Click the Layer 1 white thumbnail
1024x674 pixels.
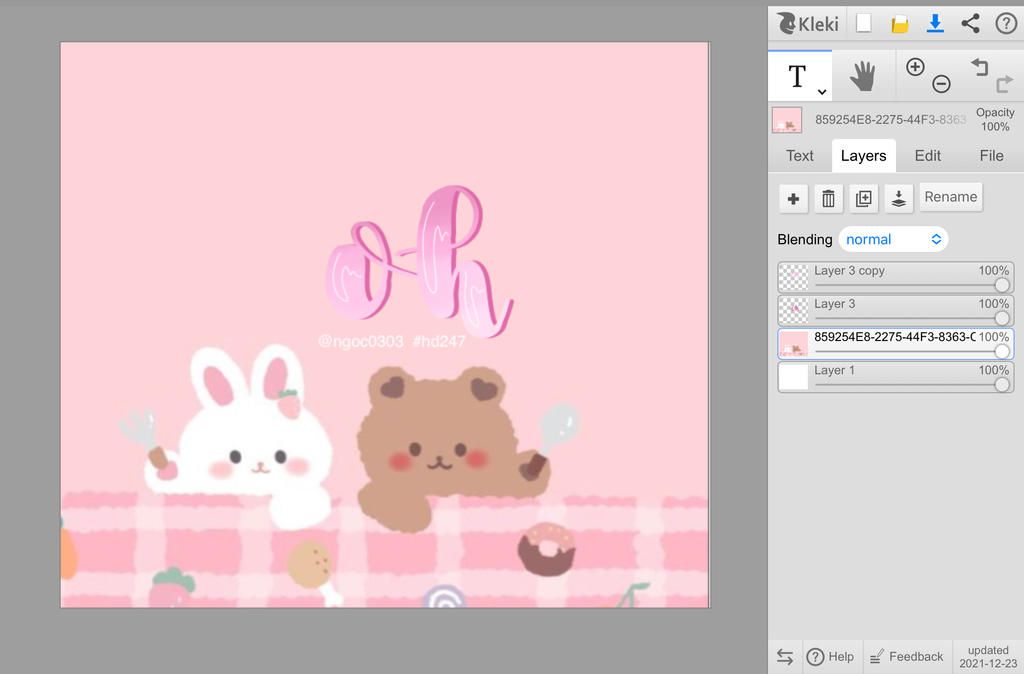(x=793, y=377)
